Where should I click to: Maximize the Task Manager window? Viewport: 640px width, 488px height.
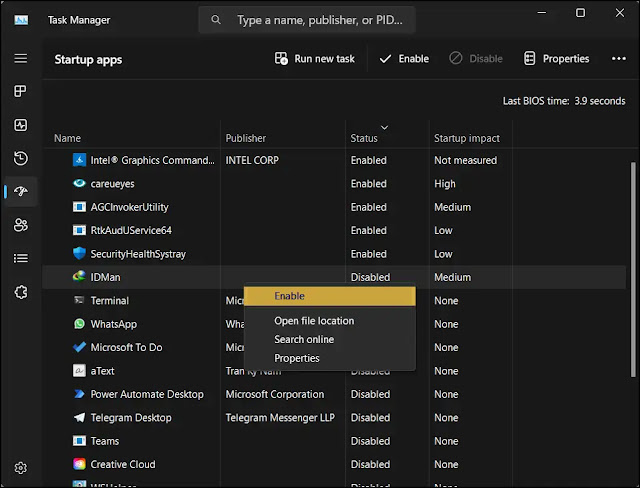[x=580, y=13]
